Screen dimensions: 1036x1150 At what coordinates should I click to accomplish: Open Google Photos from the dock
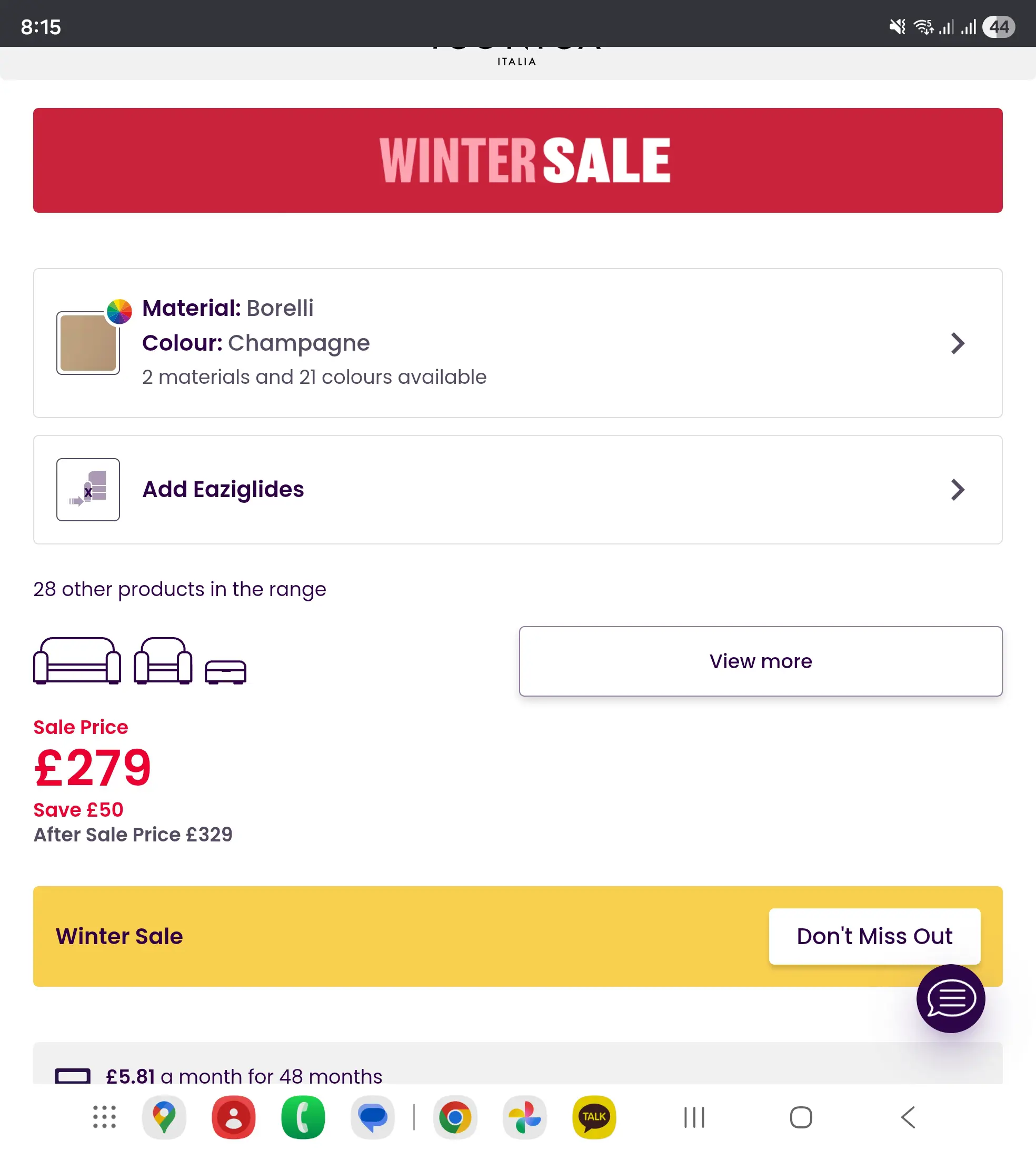click(x=524, y=1117)
